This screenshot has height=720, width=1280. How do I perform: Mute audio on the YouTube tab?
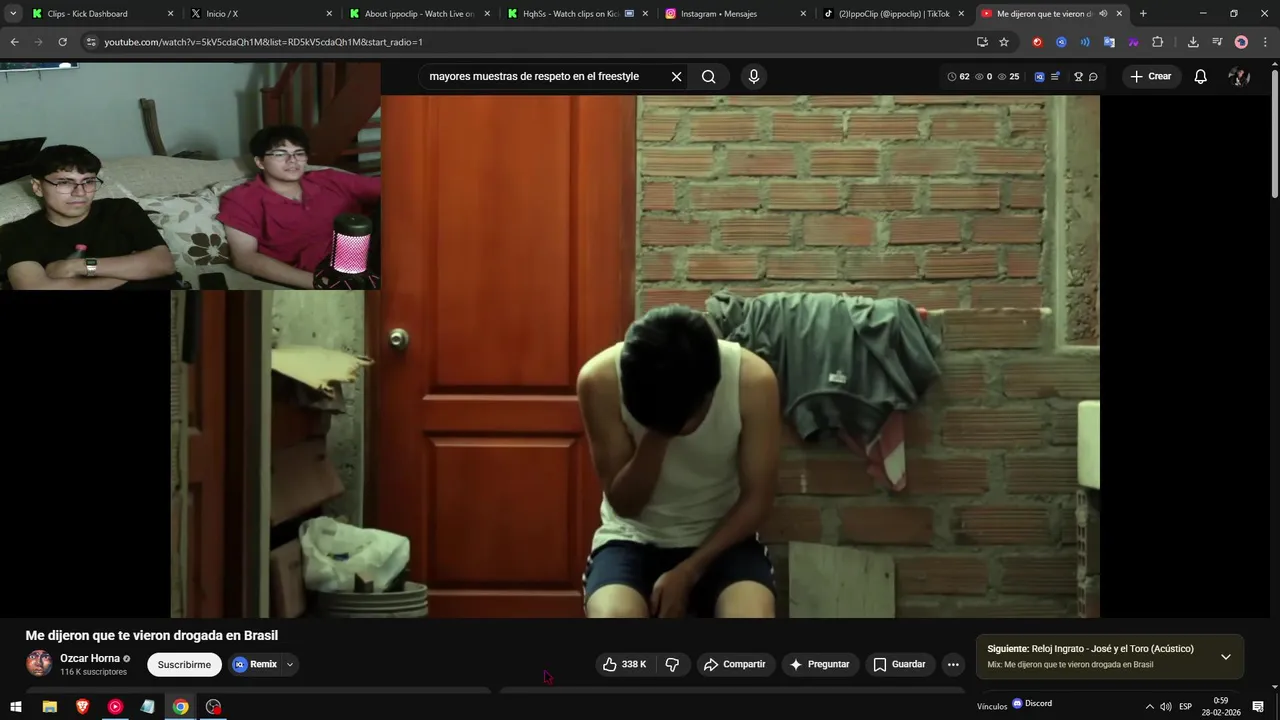(1103, 14)
